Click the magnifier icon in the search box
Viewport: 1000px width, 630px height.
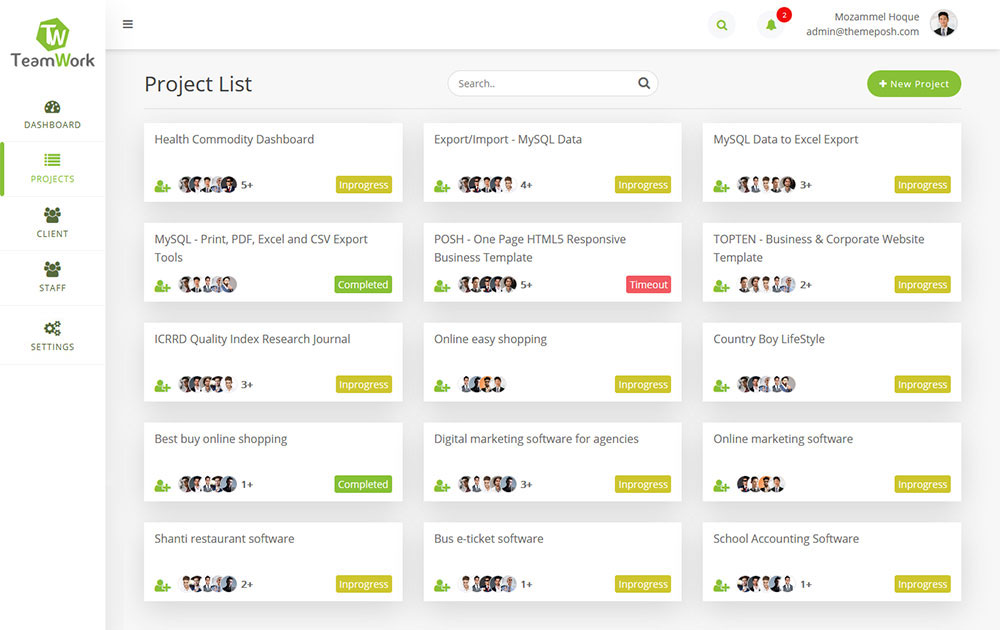click(644, 84)
